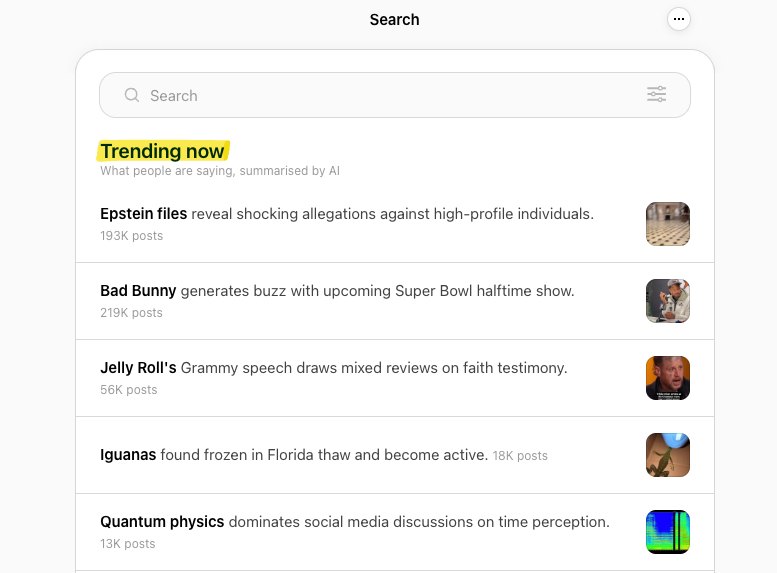The height and width of the screenshot is (573, 777).
Task: Click the Epstein files story thumbnail
Action: point(668,224)
